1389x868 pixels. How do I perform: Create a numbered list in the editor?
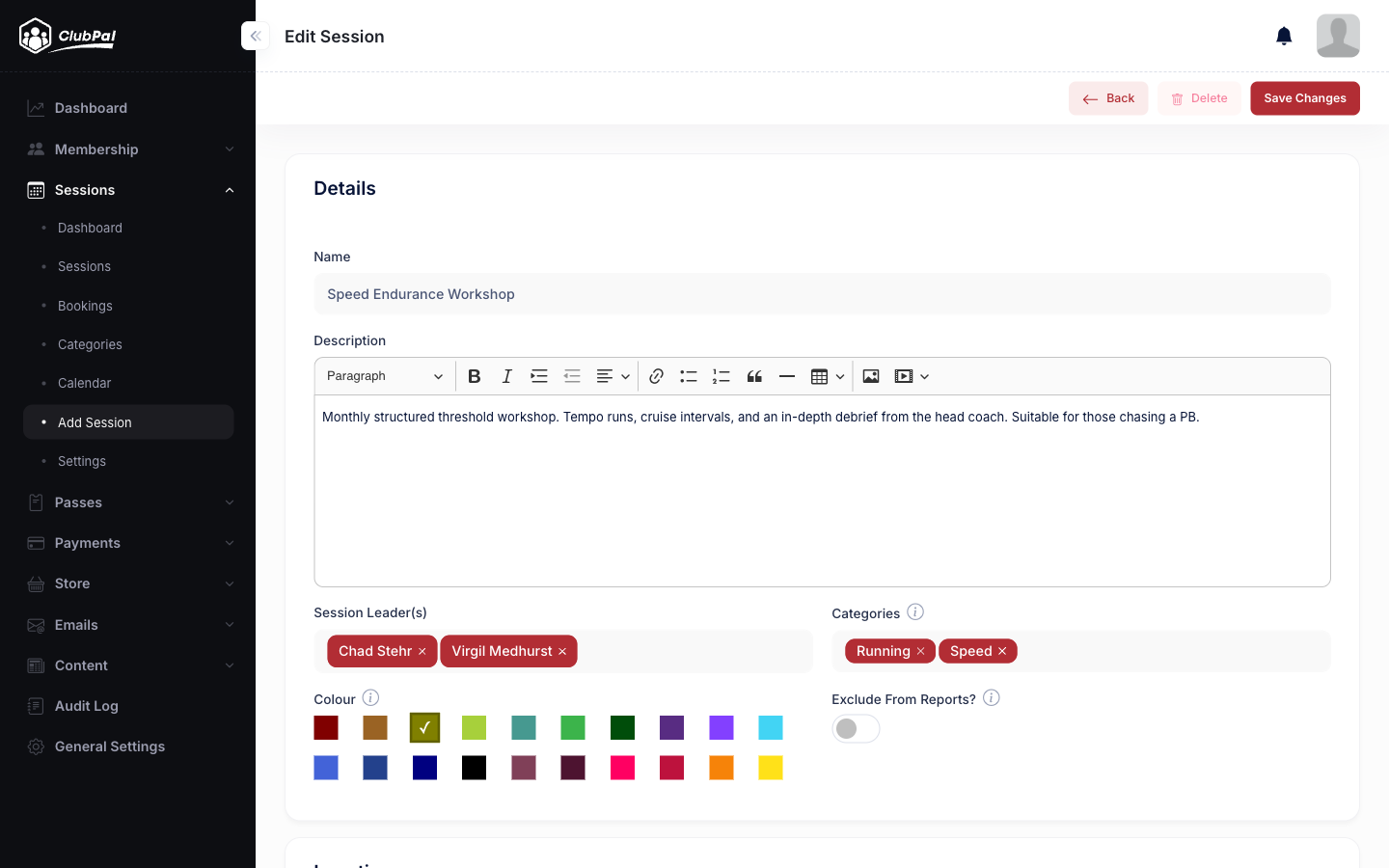[721, 376]
